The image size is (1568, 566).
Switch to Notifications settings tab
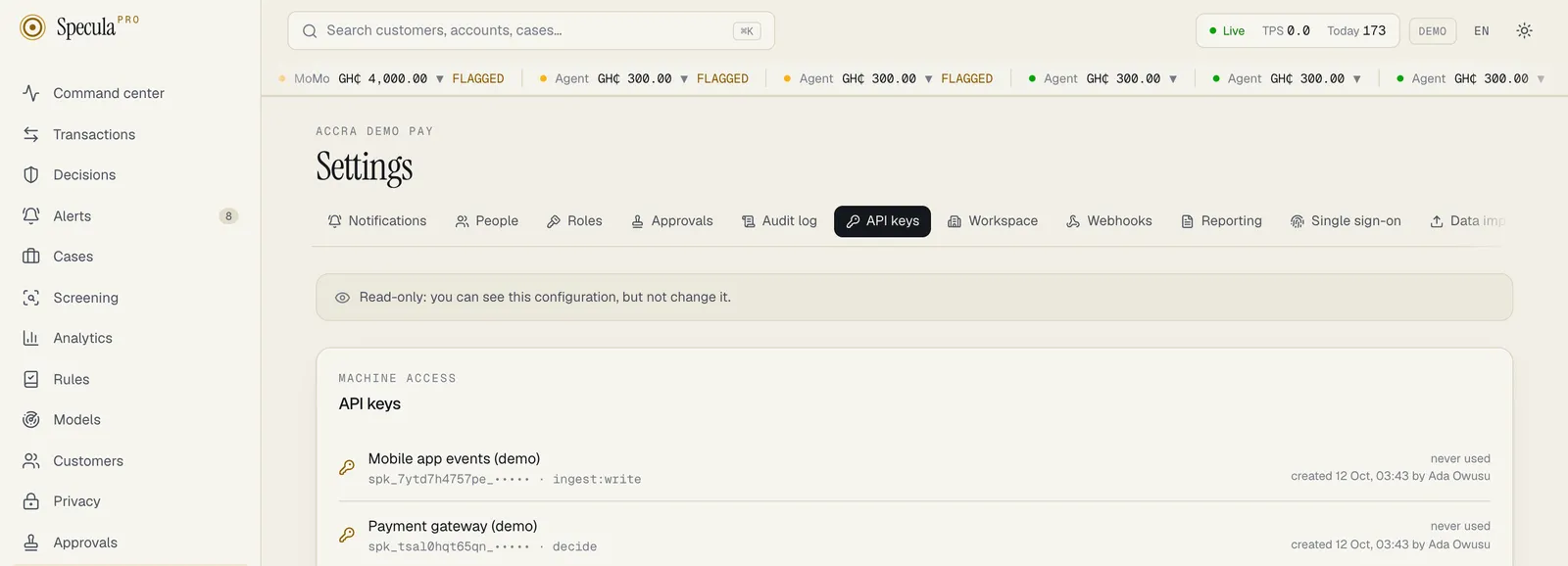[x=377, y=221]
